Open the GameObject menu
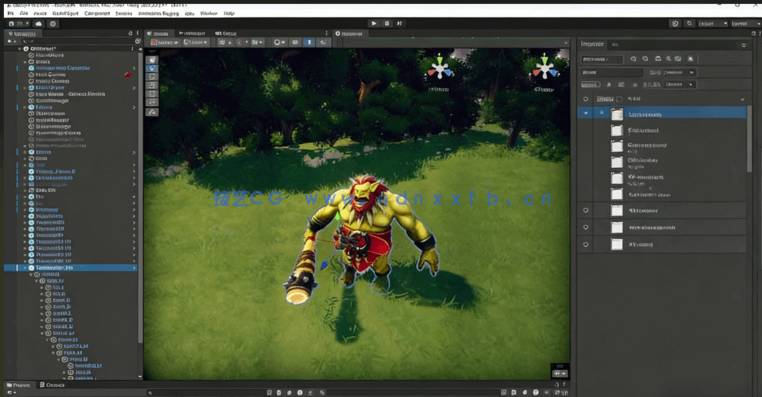Viewport: 762px width, 397px height. click(x=65, y=13)
